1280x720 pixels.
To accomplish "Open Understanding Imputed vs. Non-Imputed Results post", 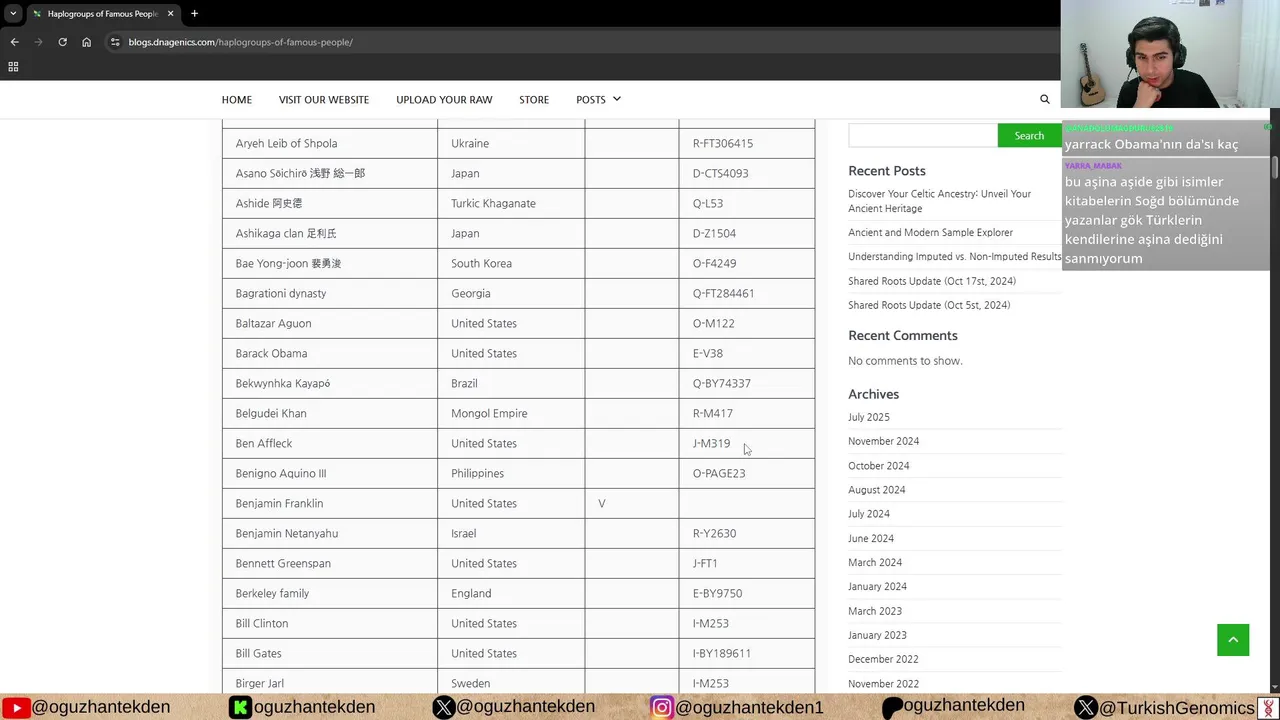I will pyautogui.click(x=954, y=256).
